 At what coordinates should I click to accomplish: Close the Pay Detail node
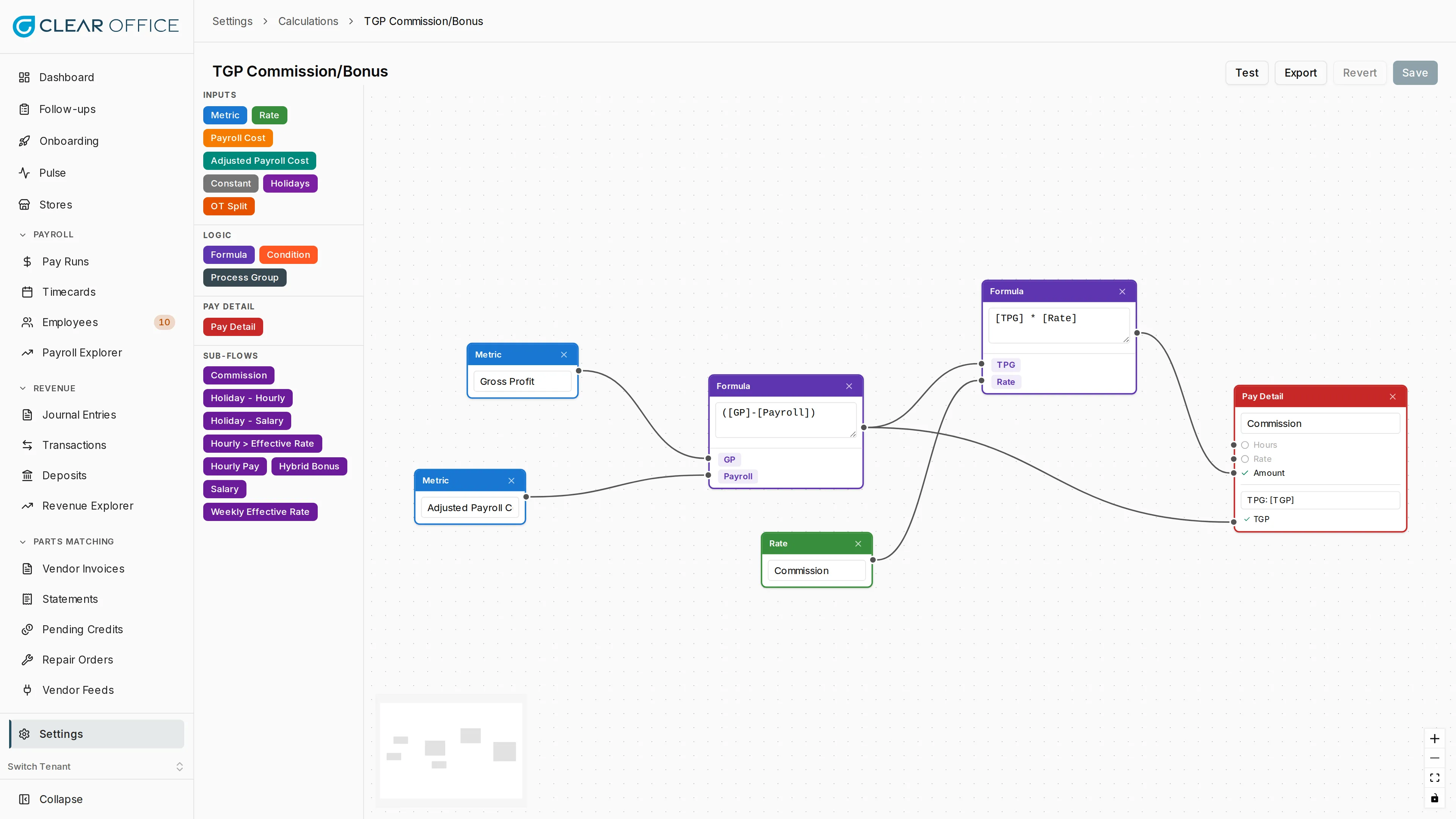tap(1393, 397)
